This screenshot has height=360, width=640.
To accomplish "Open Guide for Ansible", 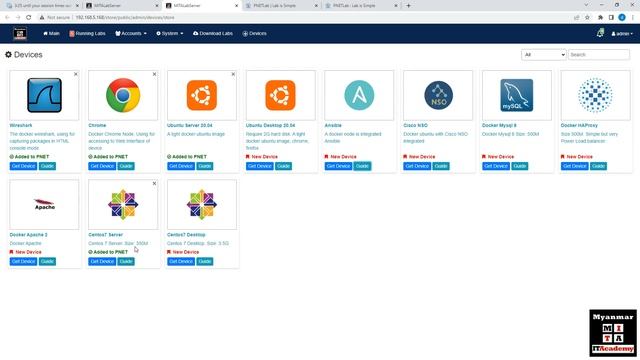I will click(362, 166).
